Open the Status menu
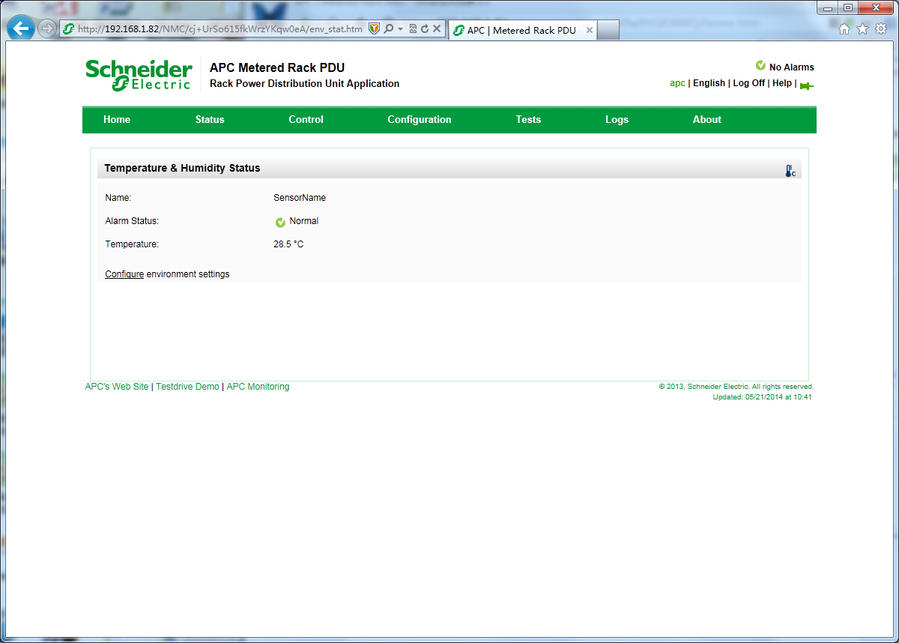This screenshot has height=643, width=899. click(x=209, y=120)
